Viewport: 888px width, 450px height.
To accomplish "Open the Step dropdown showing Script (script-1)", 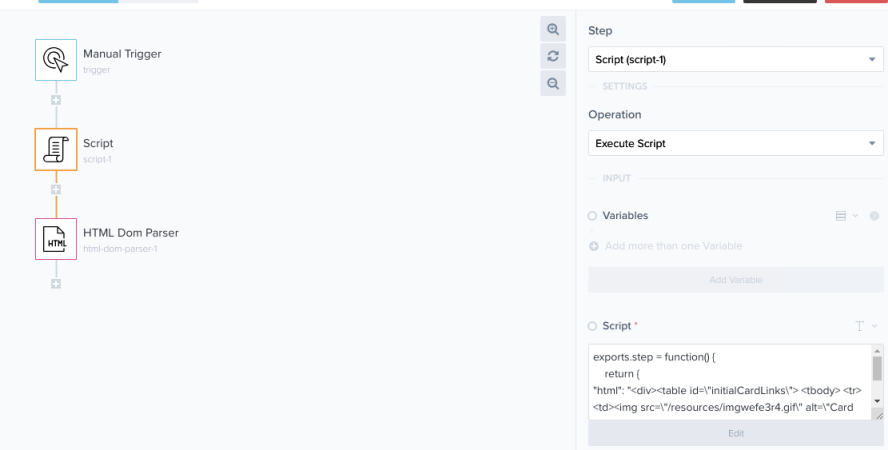I will click(x=735, y=60).
